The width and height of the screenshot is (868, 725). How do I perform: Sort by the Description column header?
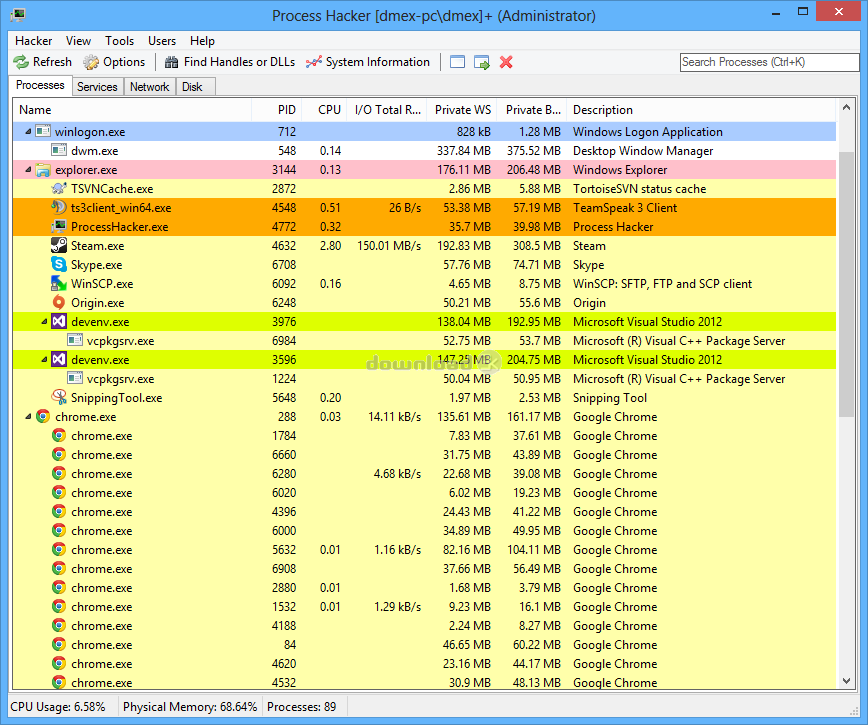click(x=701, y=110)
